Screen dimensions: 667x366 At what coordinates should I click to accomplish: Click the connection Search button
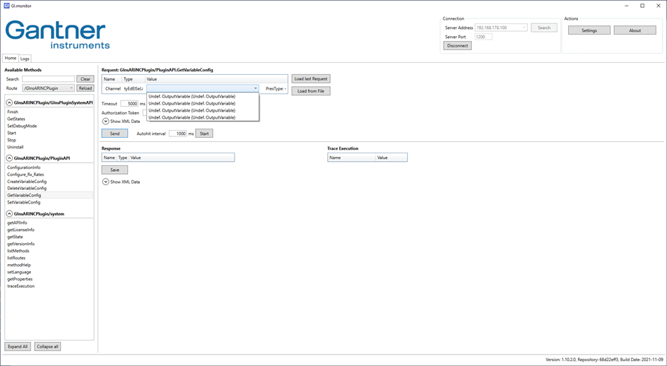[x=544, y=28]
